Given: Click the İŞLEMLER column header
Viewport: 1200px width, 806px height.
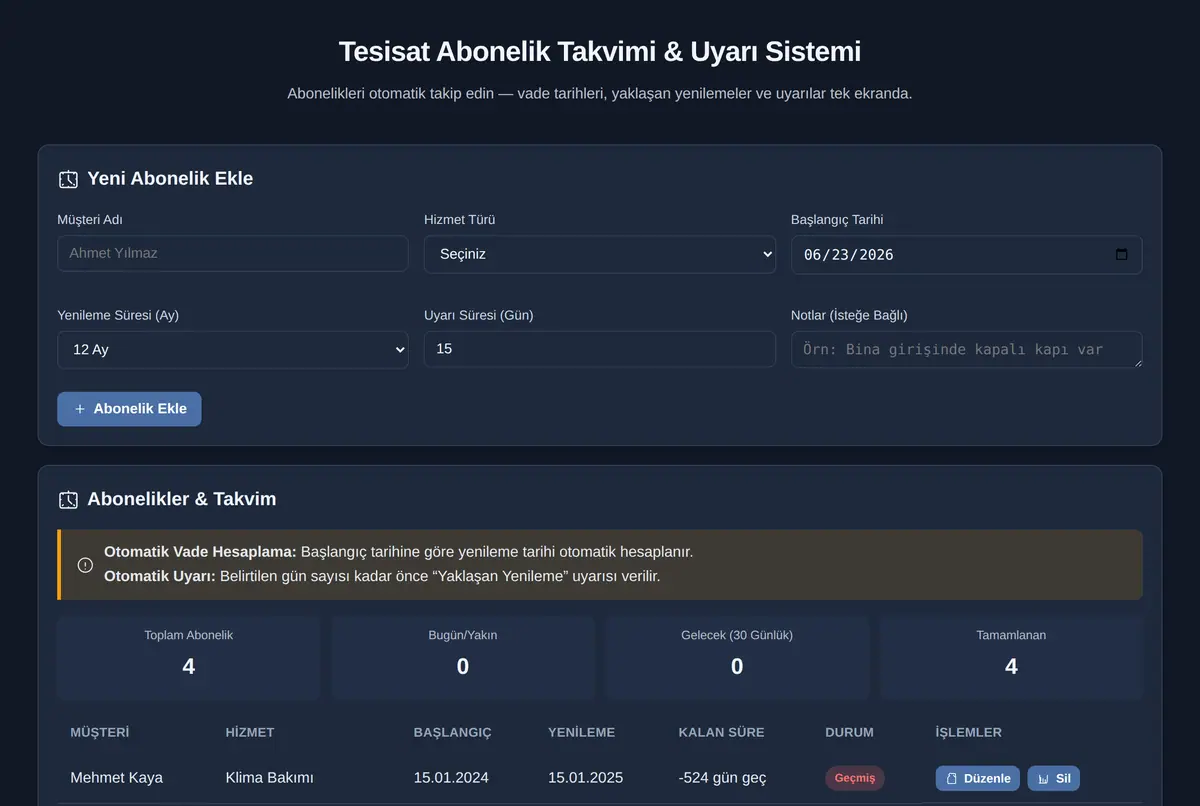Looking at the screenshot, I should coord(969,732).
